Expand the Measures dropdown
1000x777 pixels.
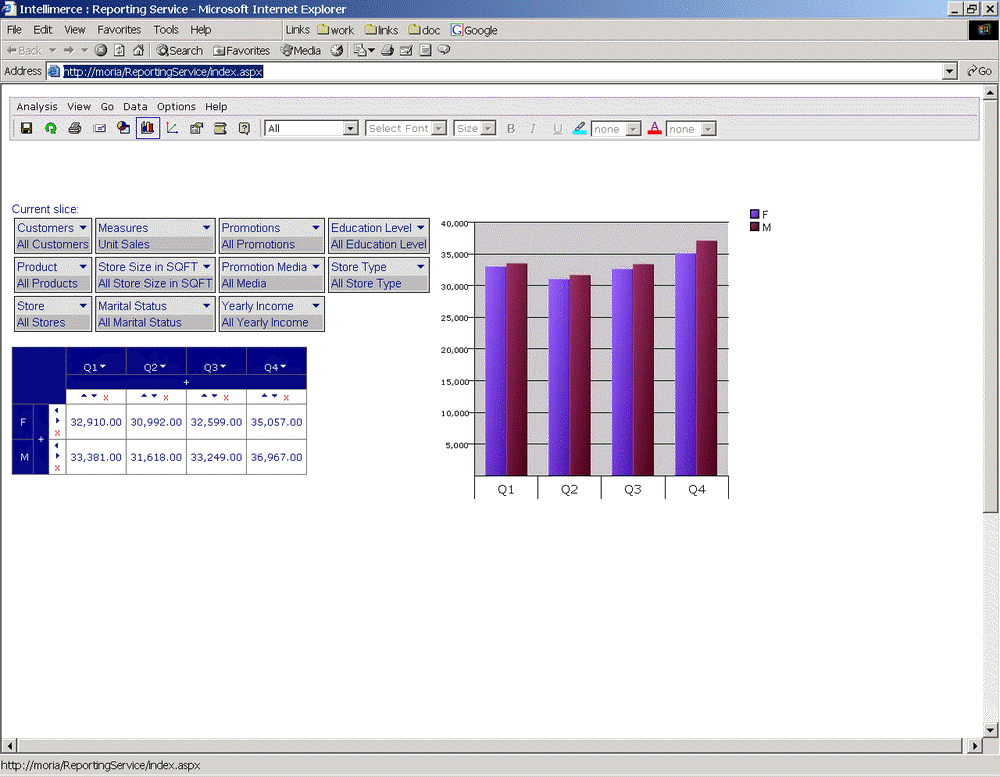[x=207, y=228]
